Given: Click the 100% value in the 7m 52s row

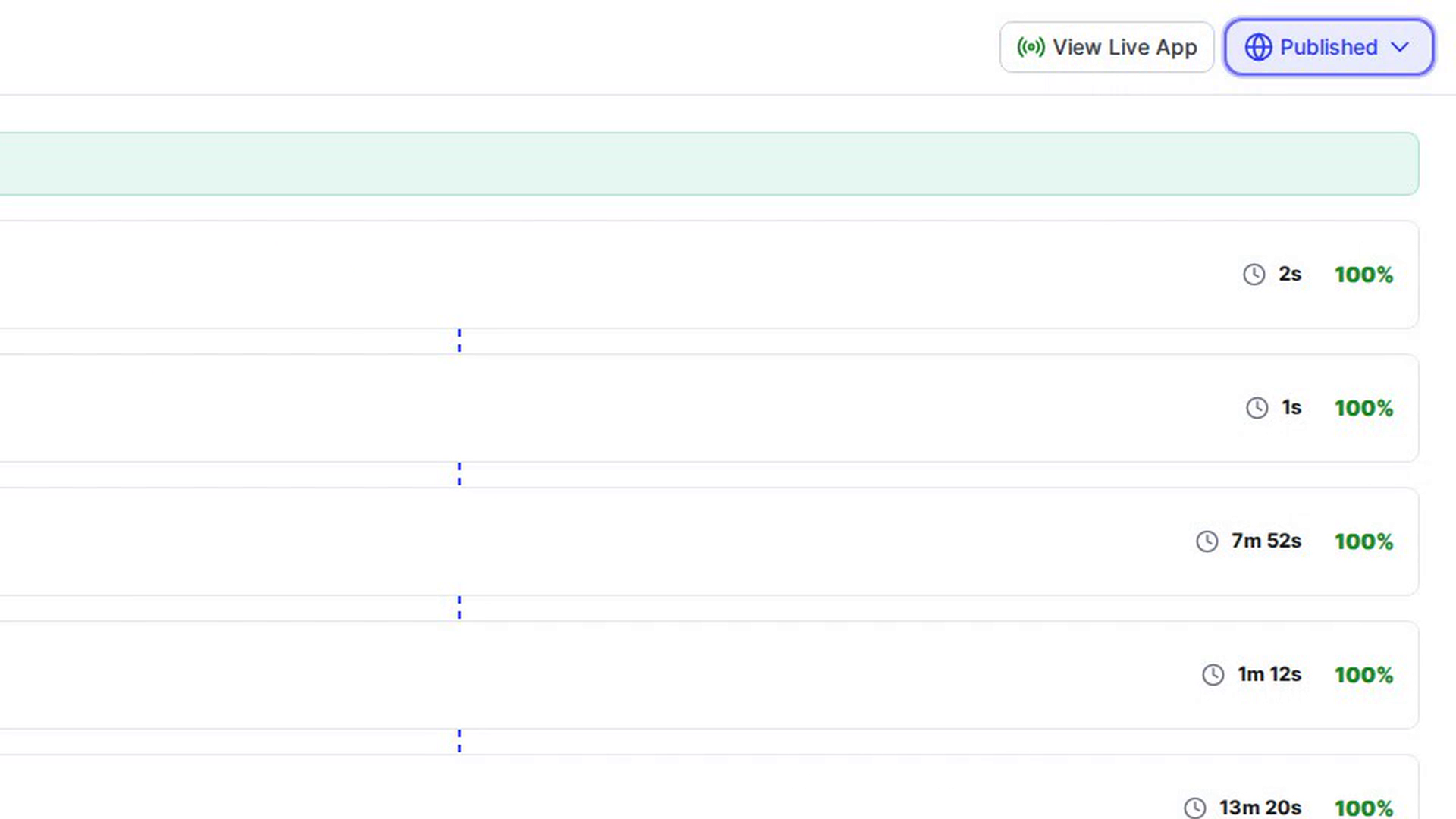Looking at the screenshot, I should [1364, 541].
